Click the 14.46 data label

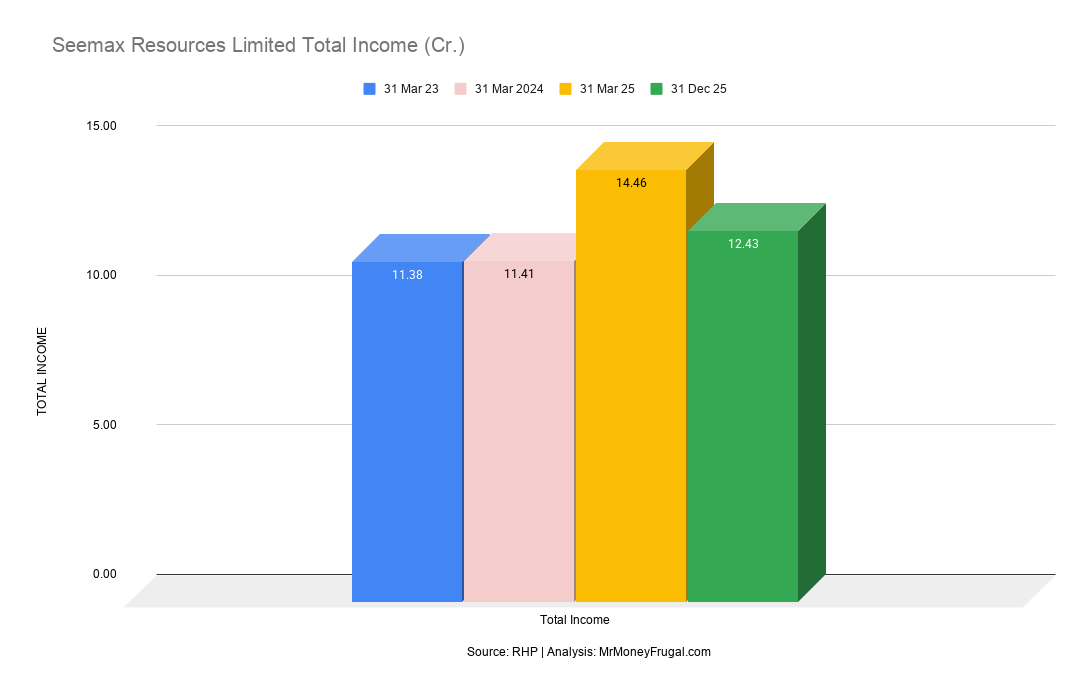(631, 183)
